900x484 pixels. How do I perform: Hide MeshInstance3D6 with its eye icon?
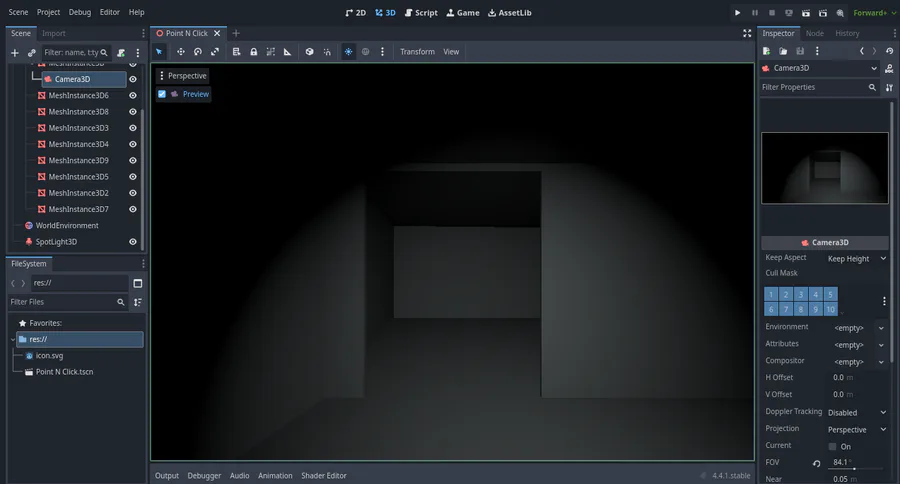133,95
